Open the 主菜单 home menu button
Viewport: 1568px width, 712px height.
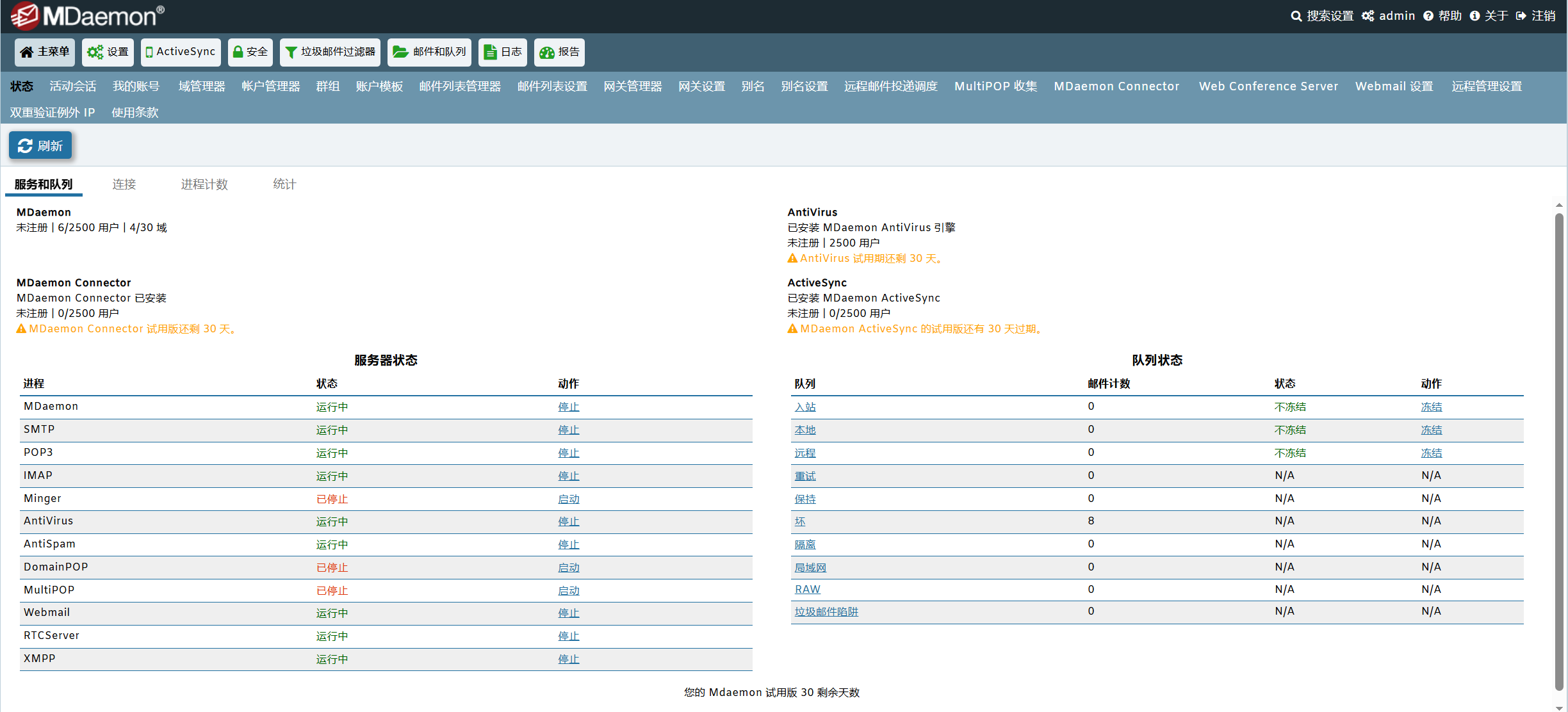(x=45, y=52)
